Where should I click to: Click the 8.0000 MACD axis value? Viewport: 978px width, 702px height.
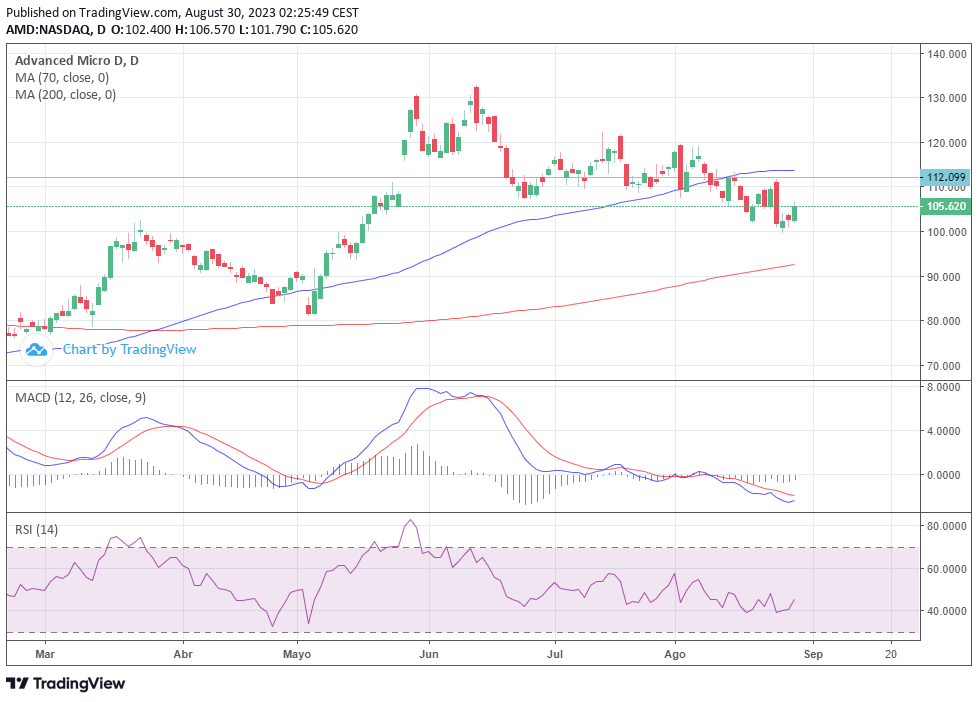[x=944, y=387]
